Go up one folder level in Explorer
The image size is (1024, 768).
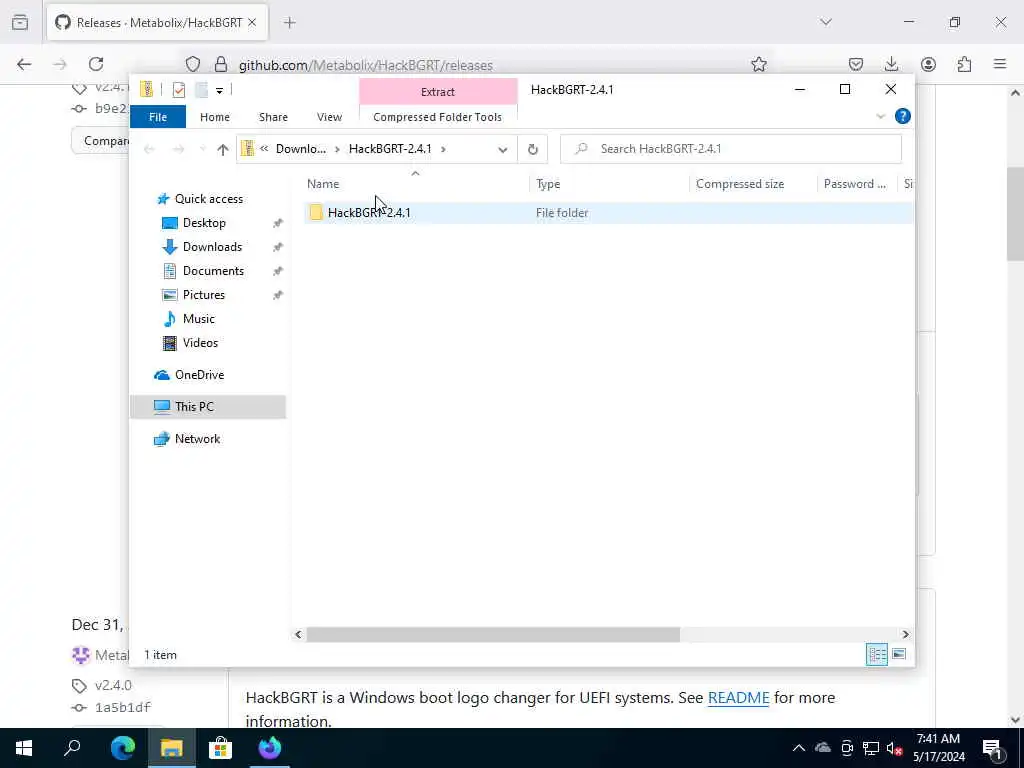pos(223,149)
